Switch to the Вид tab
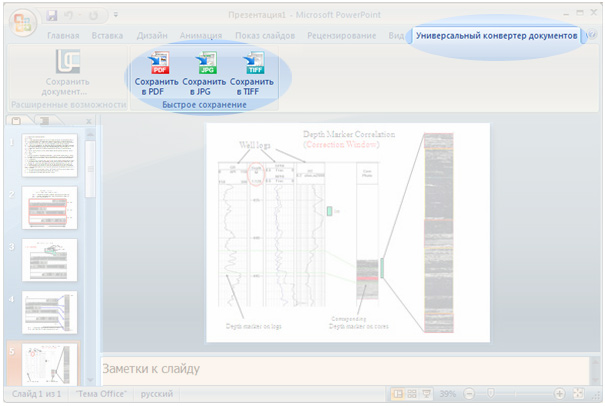The width and height of the screenshot is (605, 406). point(396,36)
